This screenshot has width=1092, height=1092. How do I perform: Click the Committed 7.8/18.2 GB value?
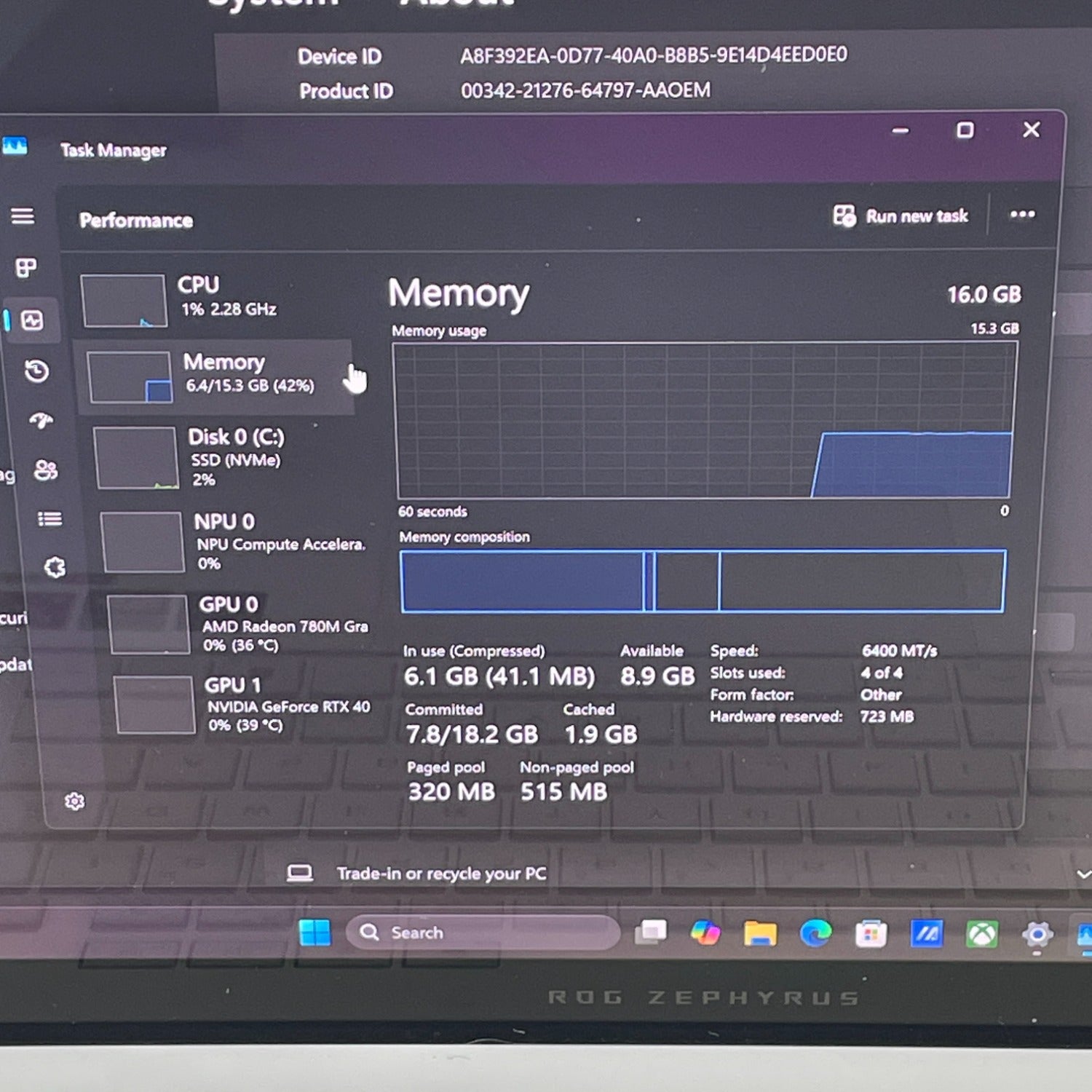(472, 735)
